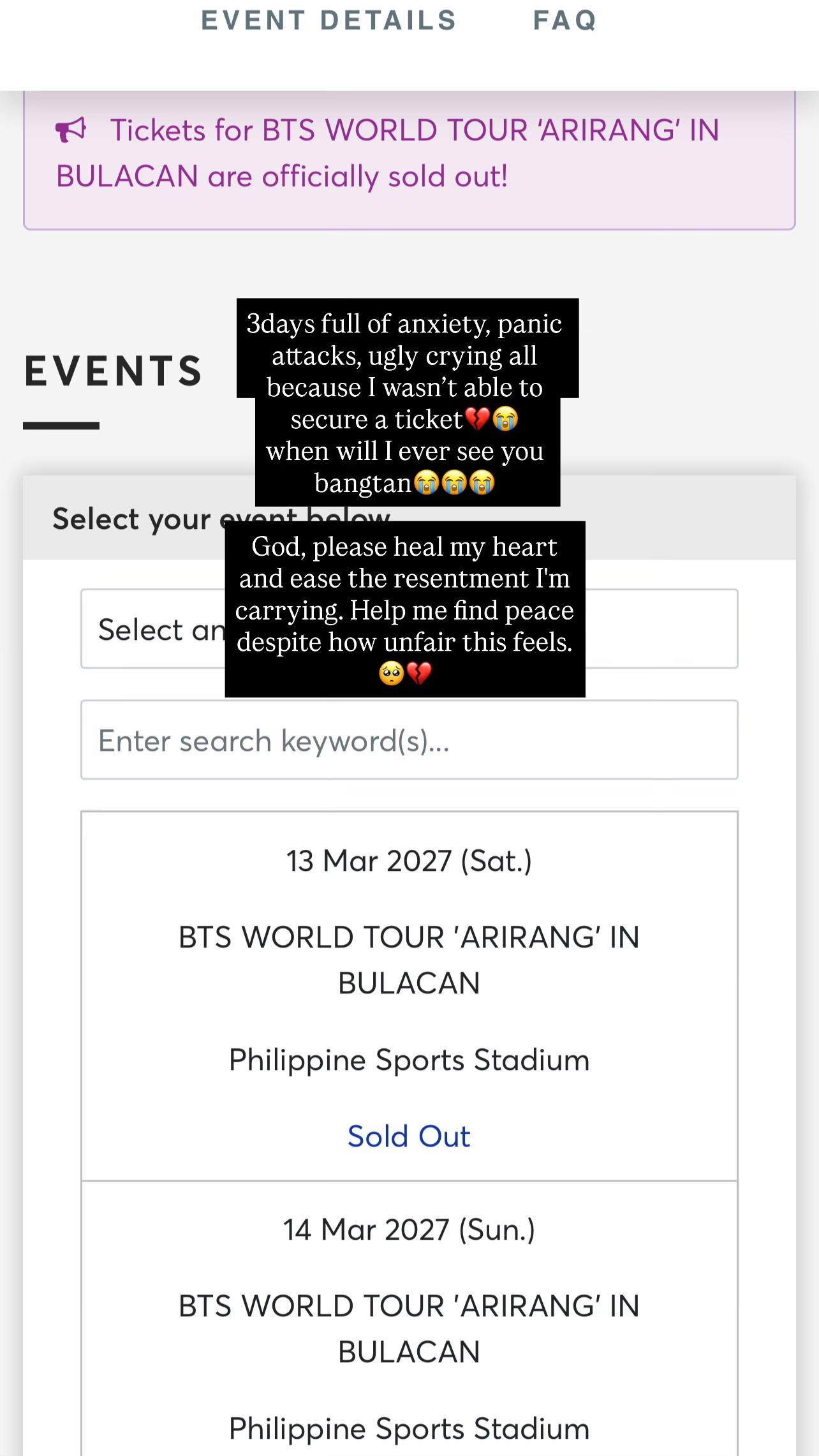The height and width of the screenshot is (1456, 819).
Task: Click the pleading face emoji in prayer text
Action: point(391,673)
